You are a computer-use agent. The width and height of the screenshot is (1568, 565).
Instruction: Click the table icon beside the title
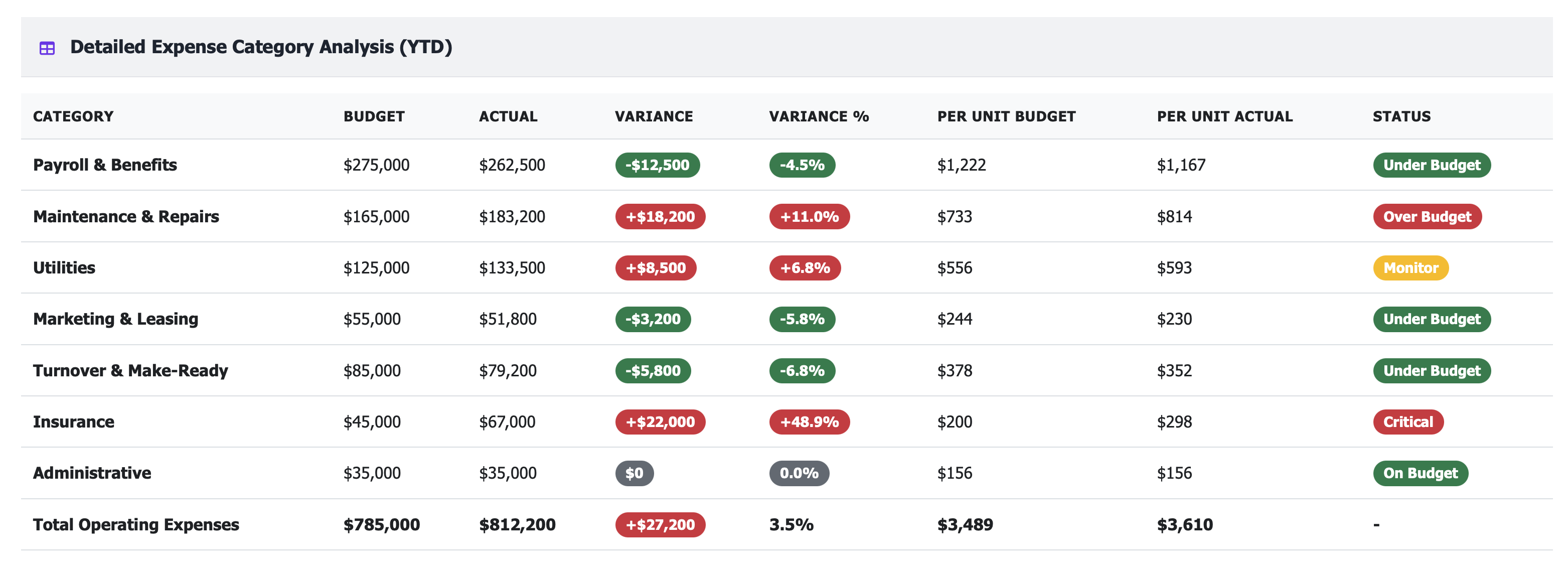47,48
